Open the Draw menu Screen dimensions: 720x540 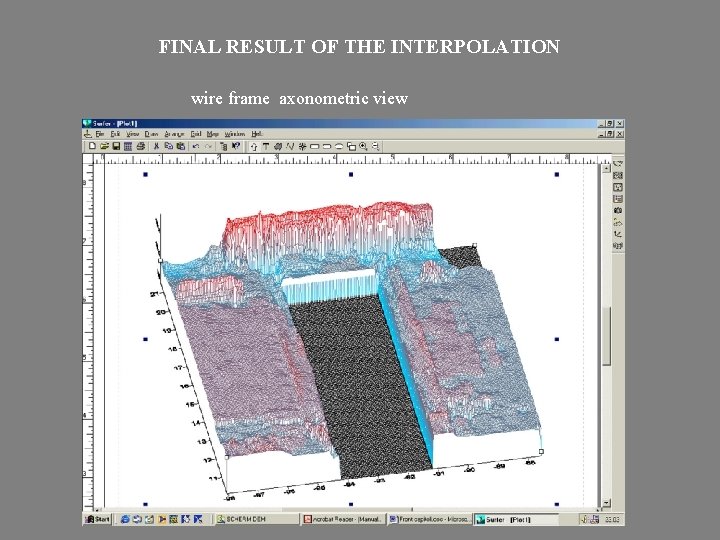[x=151, y=134]
